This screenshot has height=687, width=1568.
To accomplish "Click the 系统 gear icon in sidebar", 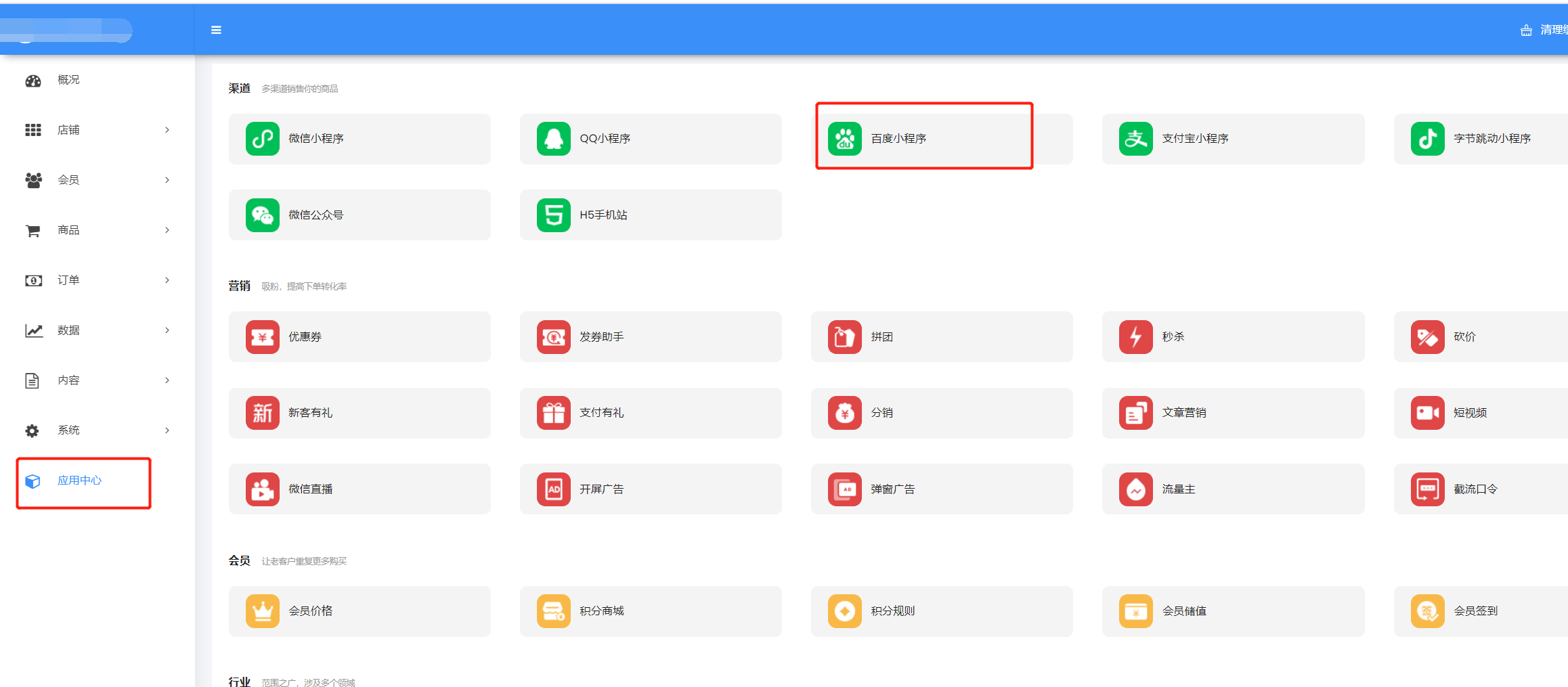I will [32, 430].
